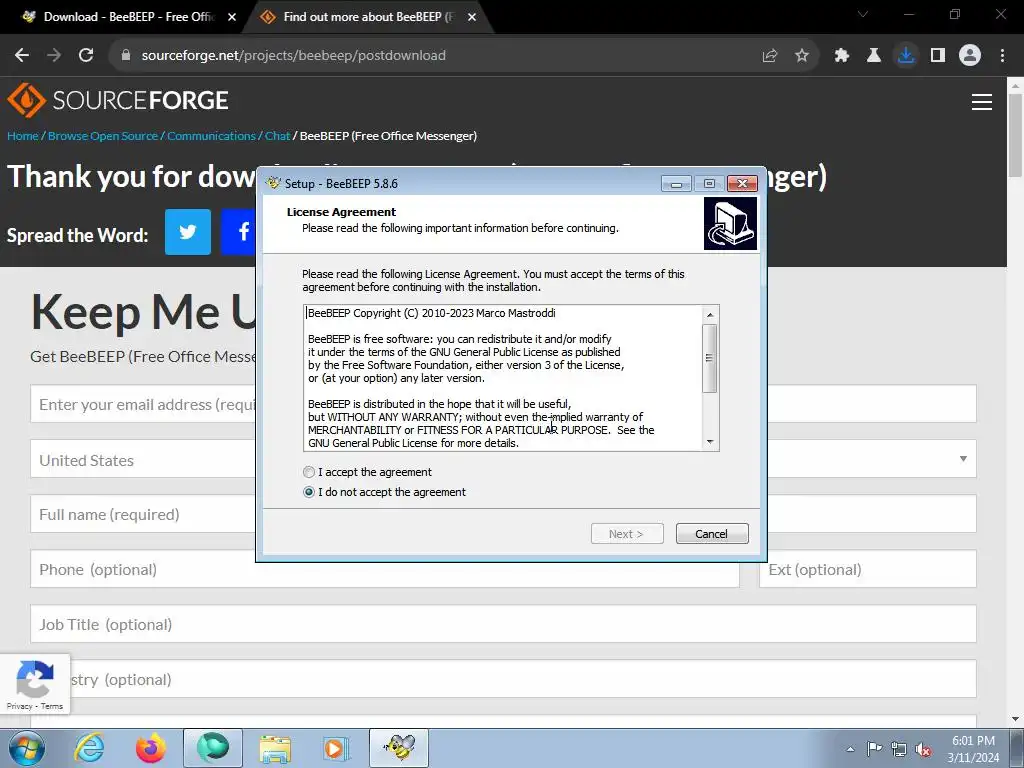The image size is (1024, 768).
Task: Click the share page icon in address bar
Action: point(770,56)
